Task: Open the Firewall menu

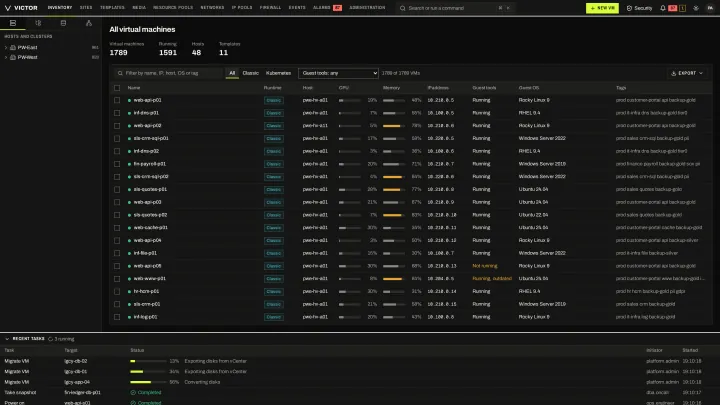Action: pos(270,8)
